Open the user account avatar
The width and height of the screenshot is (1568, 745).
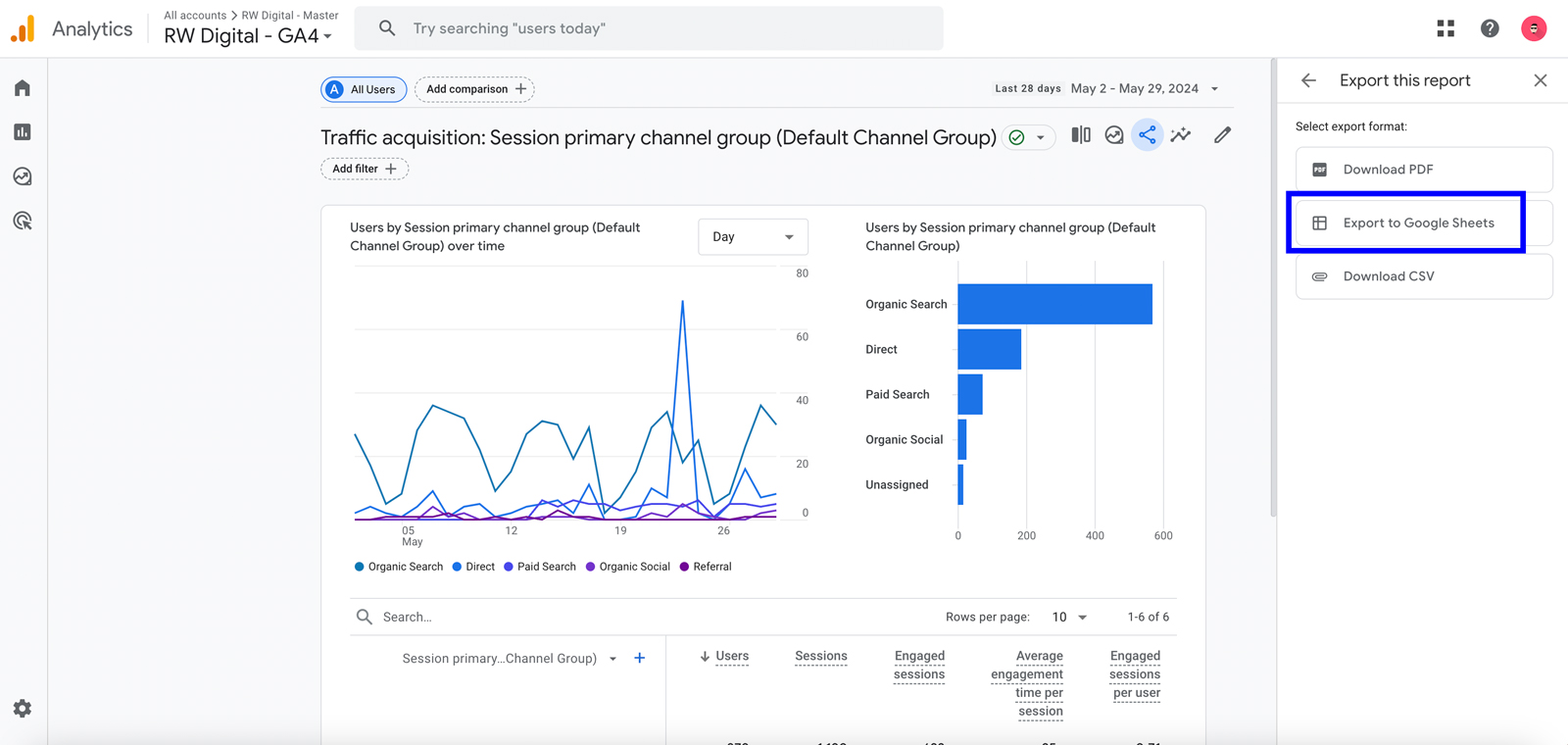click(1534, 28)
